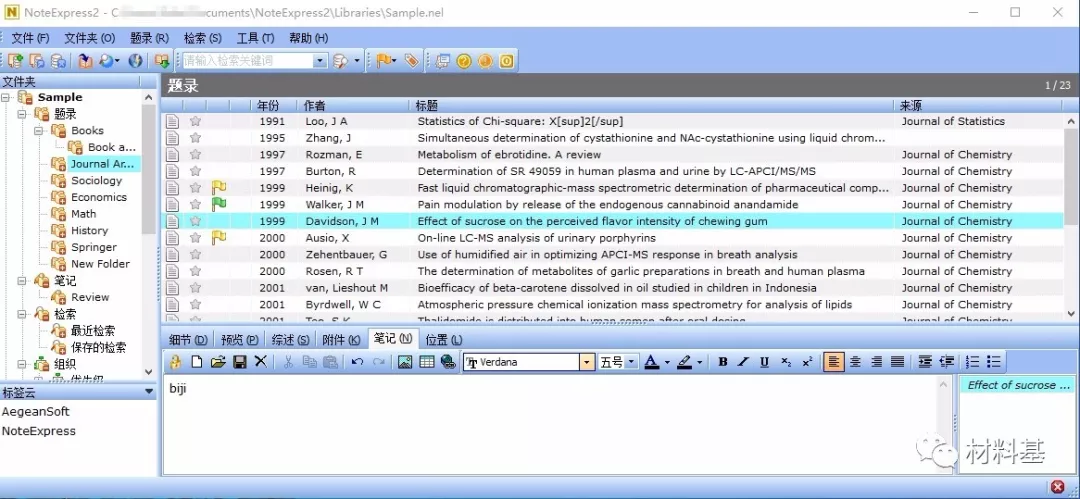Open the font color picker arrow
Screen dimensions: 1080x499
coord(667,362)
